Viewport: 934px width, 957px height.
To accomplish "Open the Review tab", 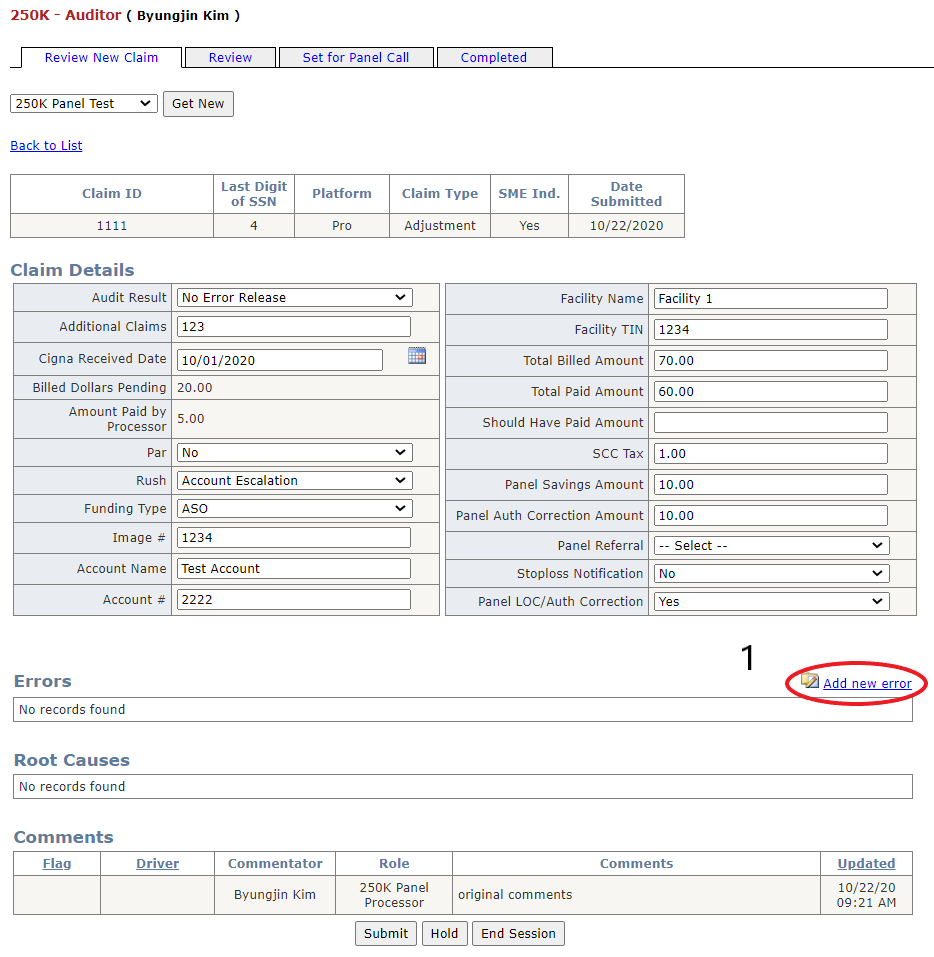I will coord(230,57).
